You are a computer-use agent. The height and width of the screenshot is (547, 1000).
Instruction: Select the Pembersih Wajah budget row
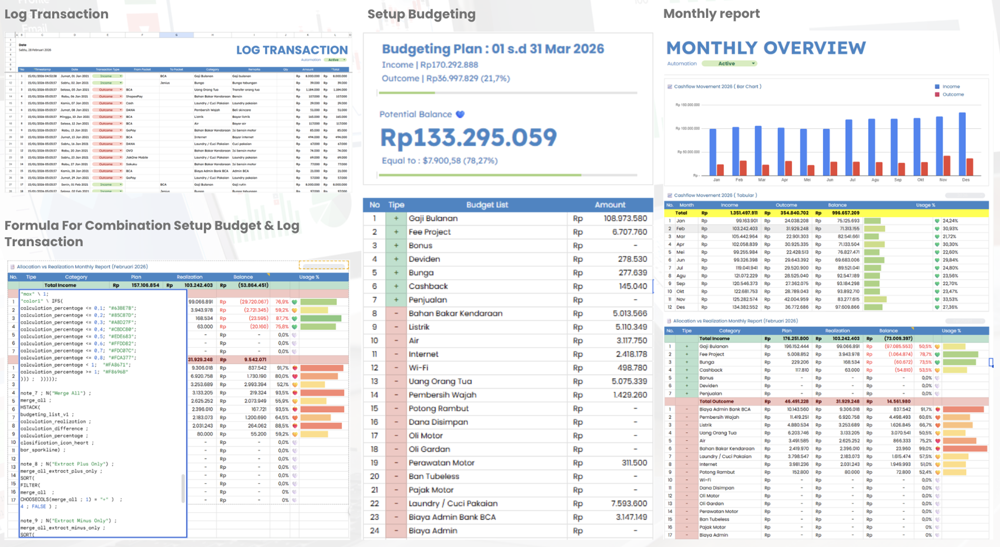point(508,395)
